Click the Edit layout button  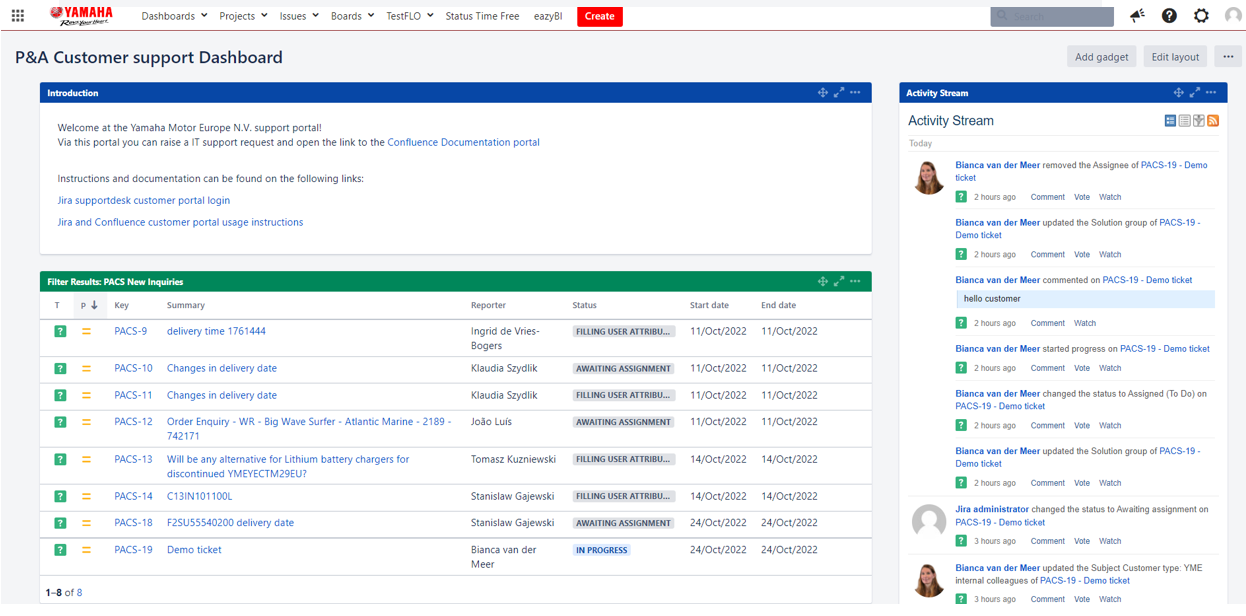coord(1175,57)
